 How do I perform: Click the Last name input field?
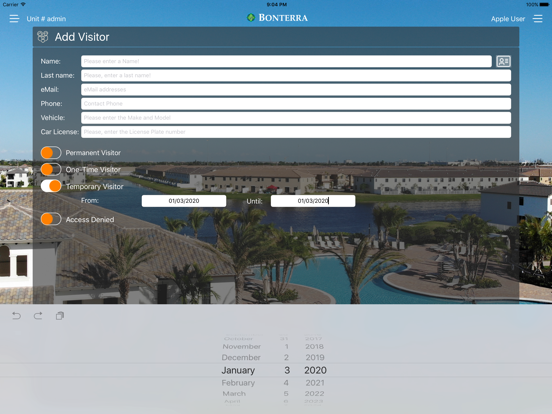[296, 75]
